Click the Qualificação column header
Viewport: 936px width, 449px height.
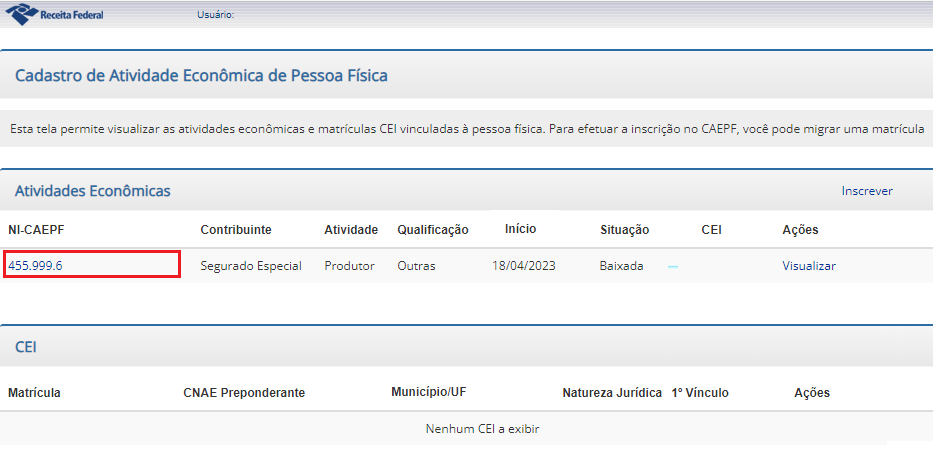433,230
